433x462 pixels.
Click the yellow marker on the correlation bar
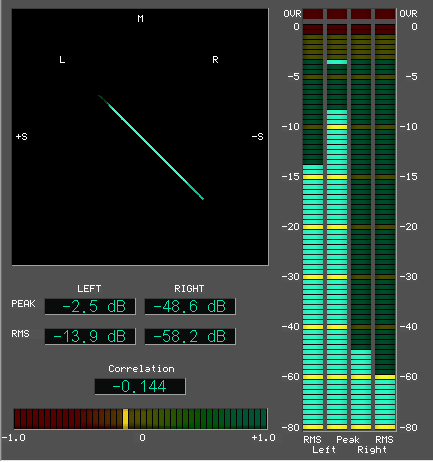[x=125, y=419]
